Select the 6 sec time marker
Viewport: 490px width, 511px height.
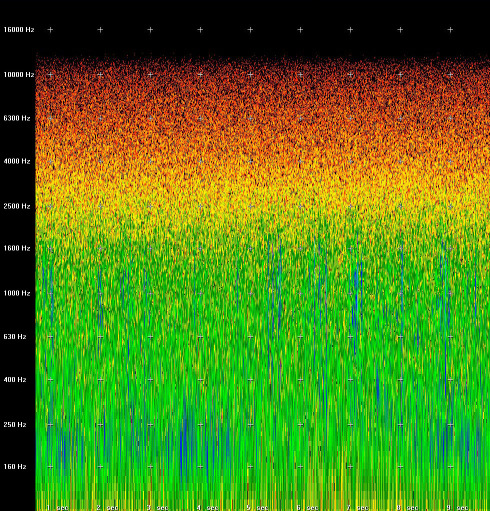coord(307,508)
